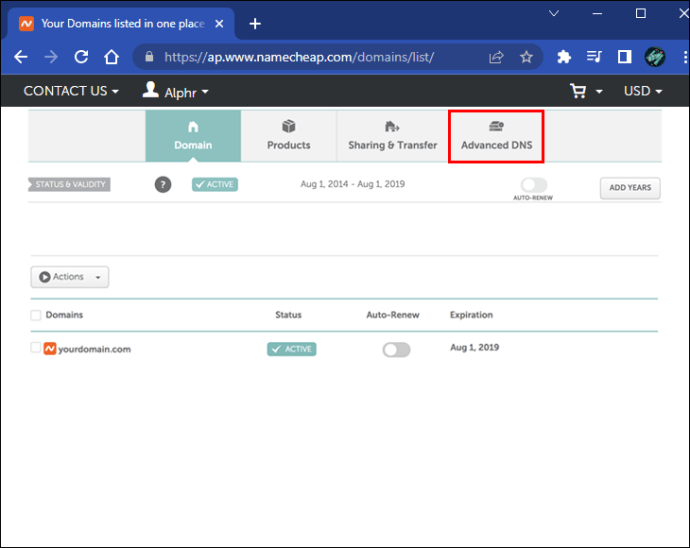Image resolution: width=690 pixels, height=548 pixels.
Task: Open the browser home page
Action: pyautogui.click(x=111, y=57)
